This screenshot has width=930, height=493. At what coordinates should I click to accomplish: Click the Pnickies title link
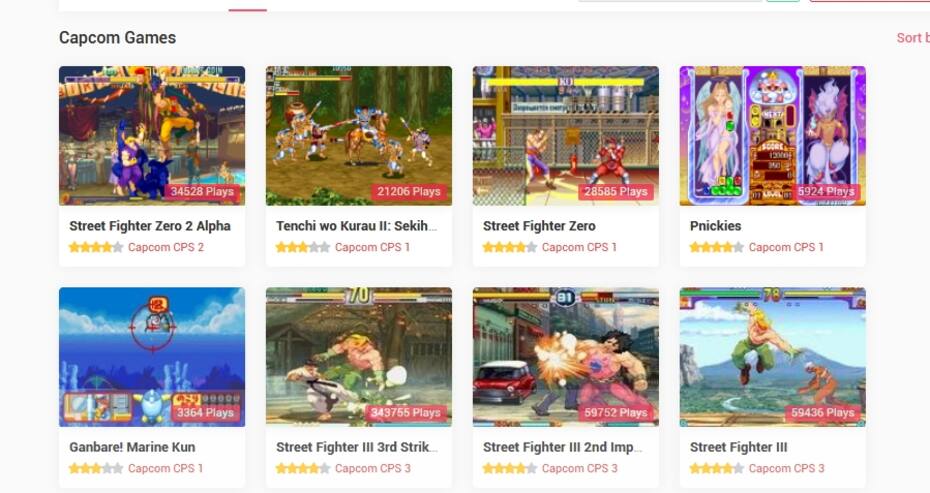715,226
